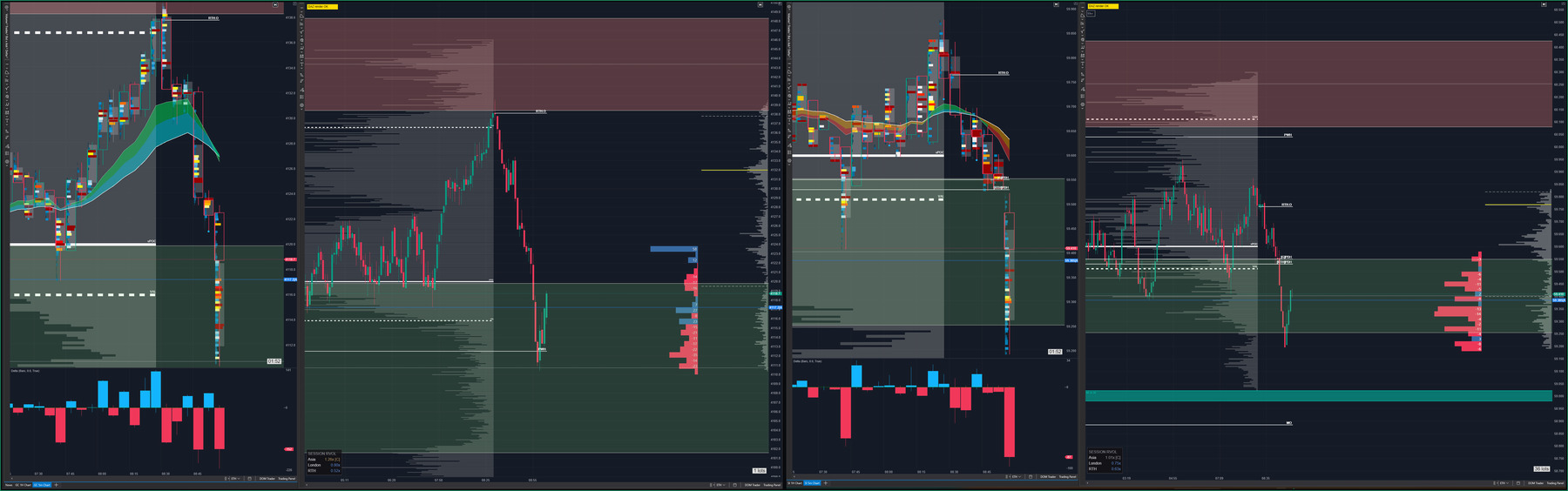Click the 'RTH O' line label in the second pane

click(x=541, y=111)
